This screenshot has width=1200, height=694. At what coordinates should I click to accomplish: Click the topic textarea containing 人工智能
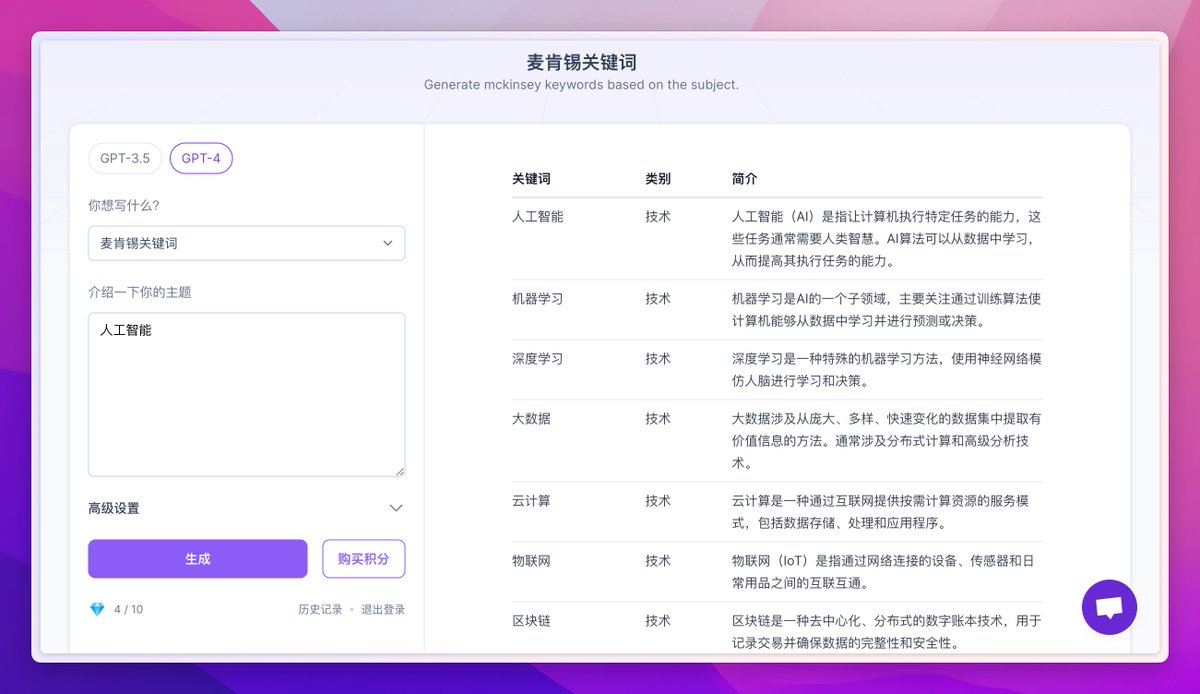(x=247, y=394)
